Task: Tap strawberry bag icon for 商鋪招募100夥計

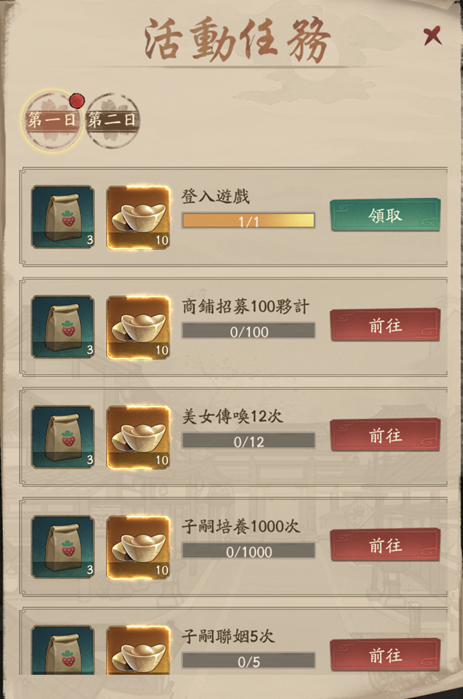Action: (63, 327)
